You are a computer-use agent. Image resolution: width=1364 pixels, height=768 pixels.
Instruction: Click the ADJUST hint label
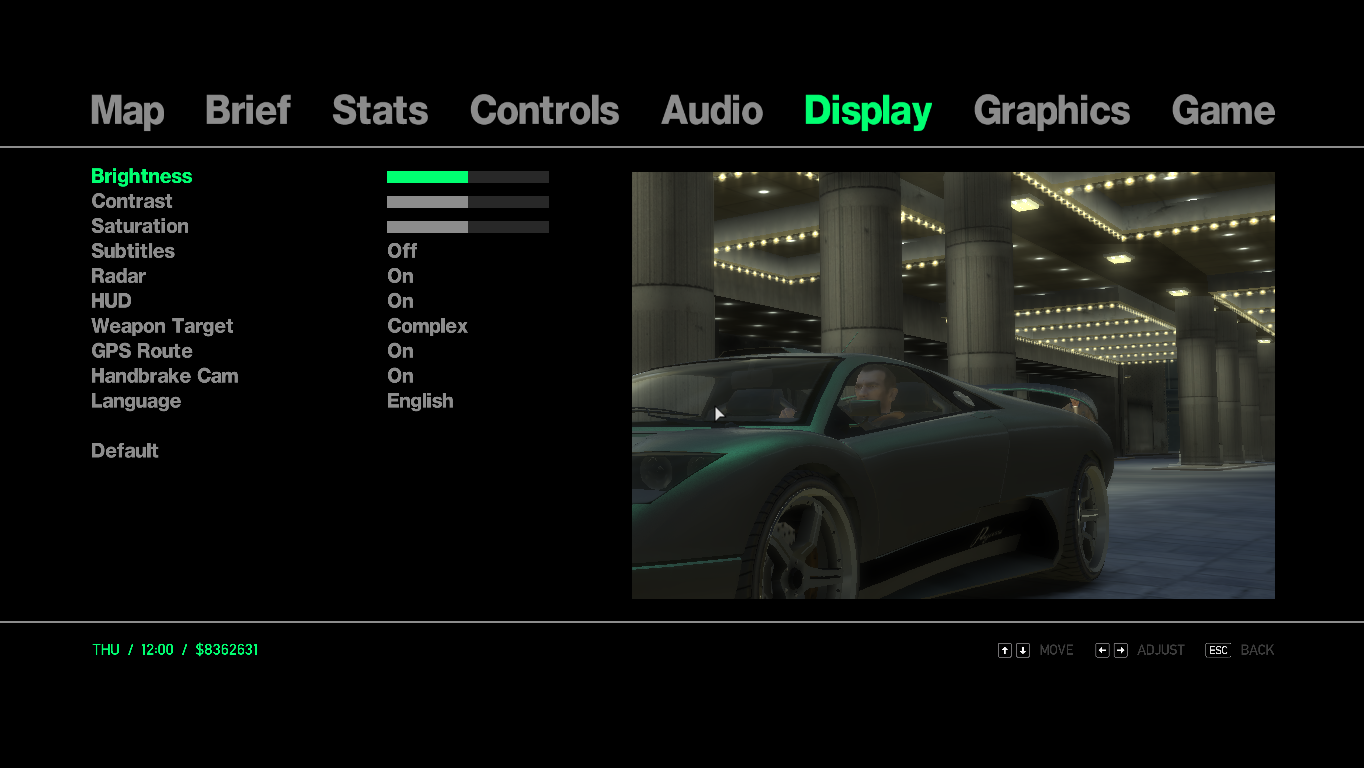click(1161, 650)
